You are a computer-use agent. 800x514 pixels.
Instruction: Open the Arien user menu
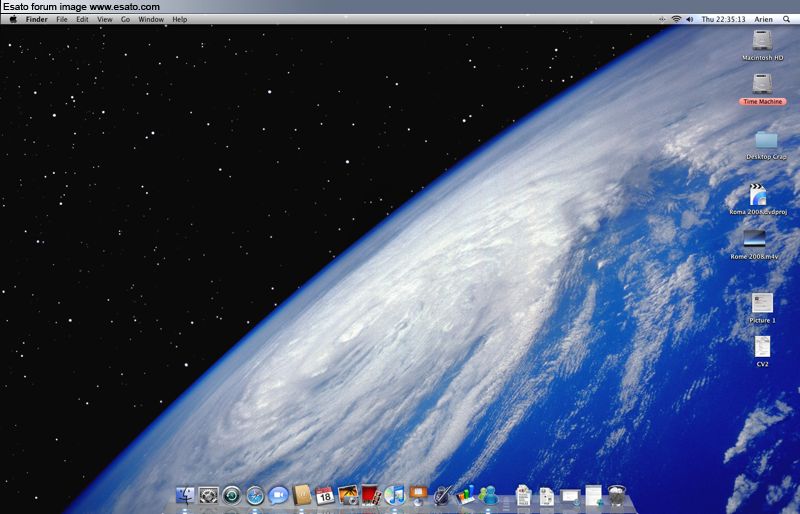click(x=763, y=19)
